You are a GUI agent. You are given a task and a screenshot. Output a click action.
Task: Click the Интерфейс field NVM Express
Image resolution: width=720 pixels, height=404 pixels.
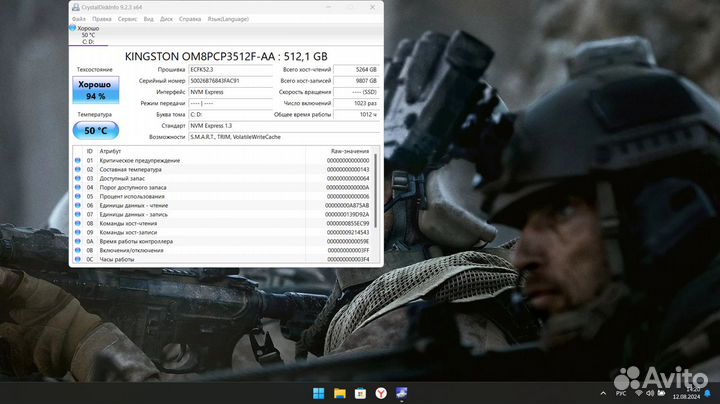coord(231,92)
